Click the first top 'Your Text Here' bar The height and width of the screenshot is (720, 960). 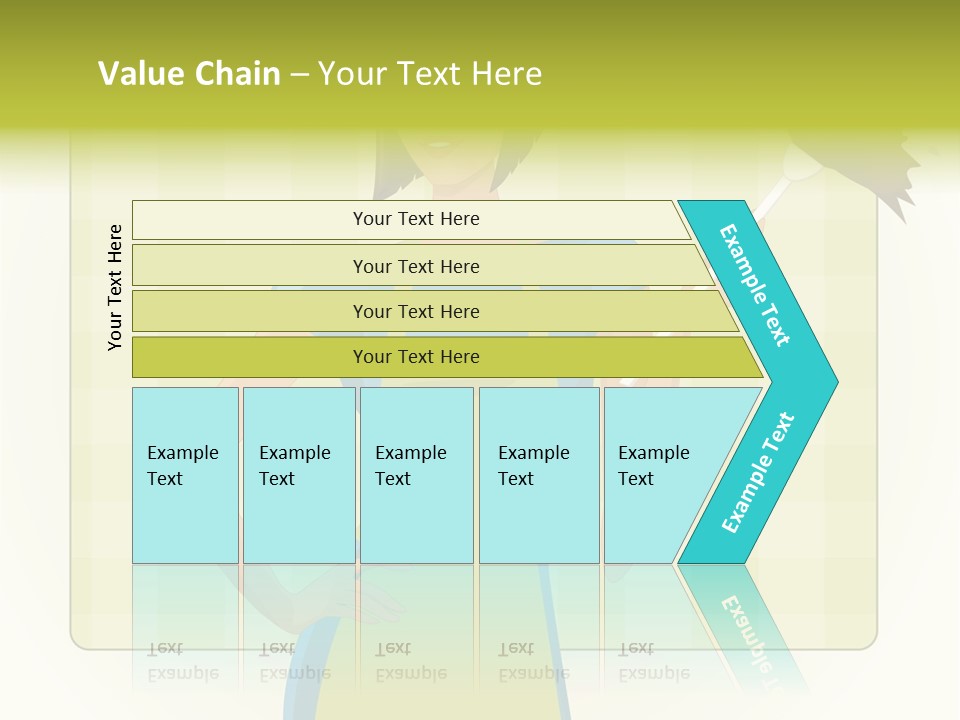tap(411, 220)
